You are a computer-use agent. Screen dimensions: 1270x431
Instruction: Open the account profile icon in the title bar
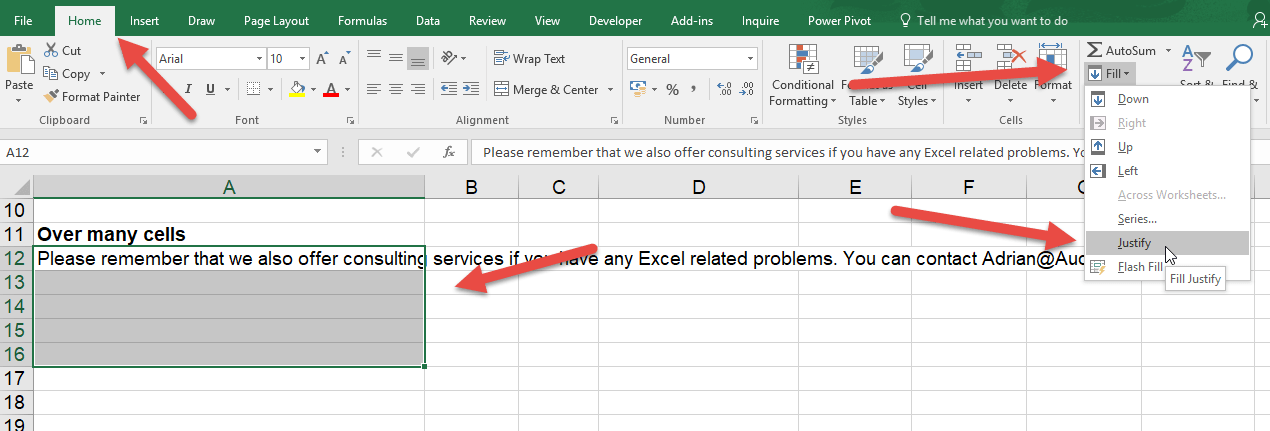coord(1259,19)
